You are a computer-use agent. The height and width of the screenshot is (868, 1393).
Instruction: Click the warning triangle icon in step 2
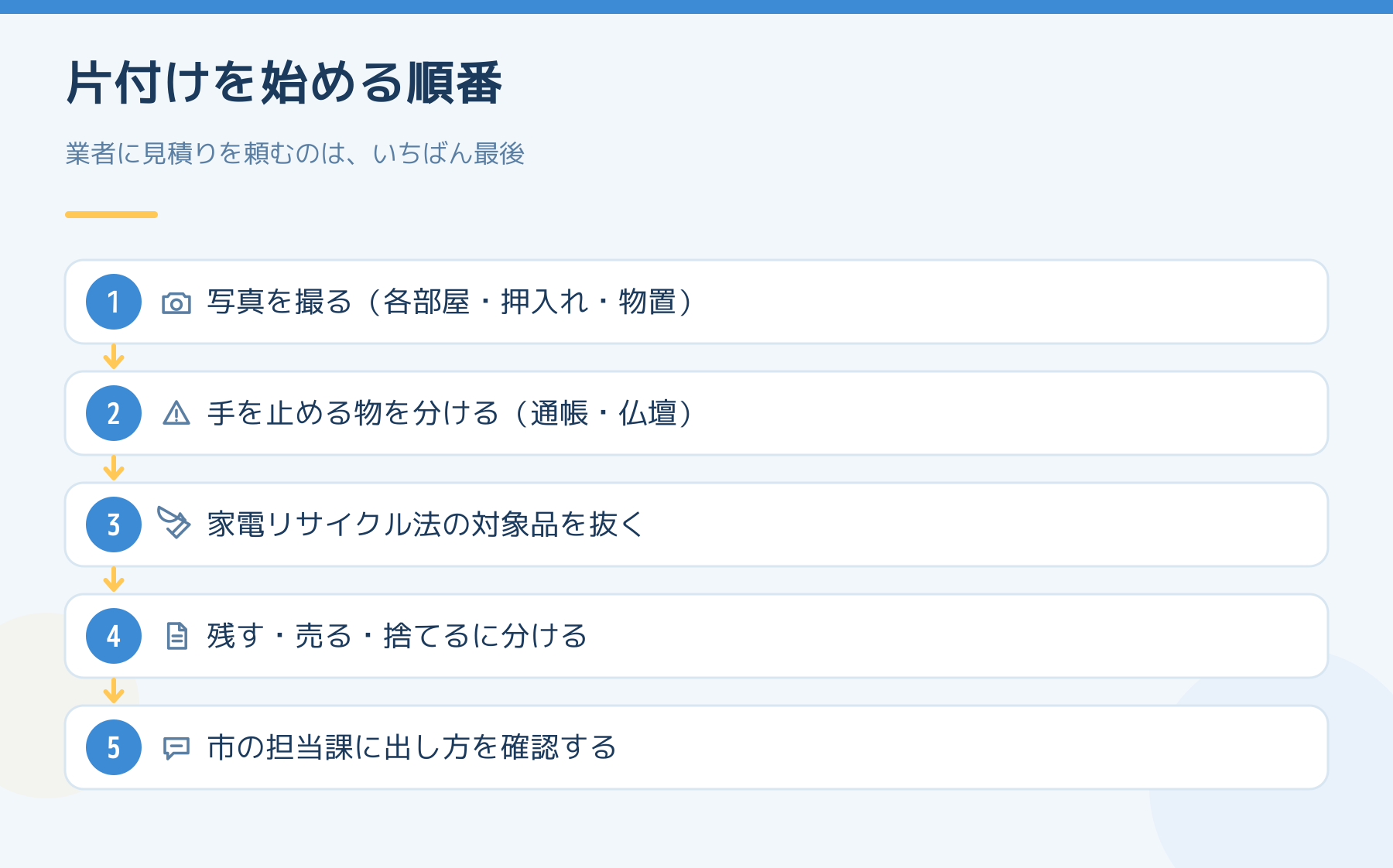coord(176,413)
